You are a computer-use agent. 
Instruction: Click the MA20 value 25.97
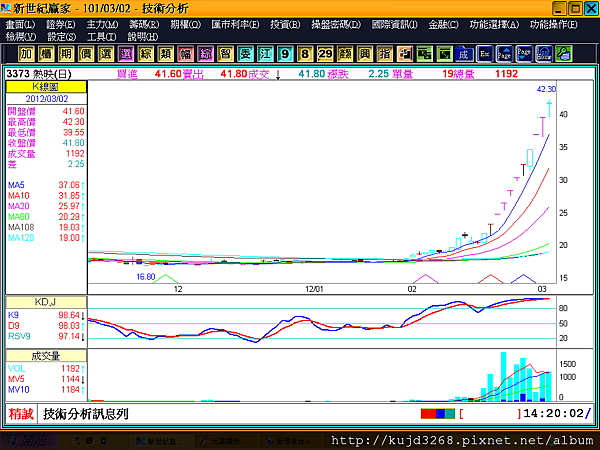pyautogui.click(x=69, y=206)
